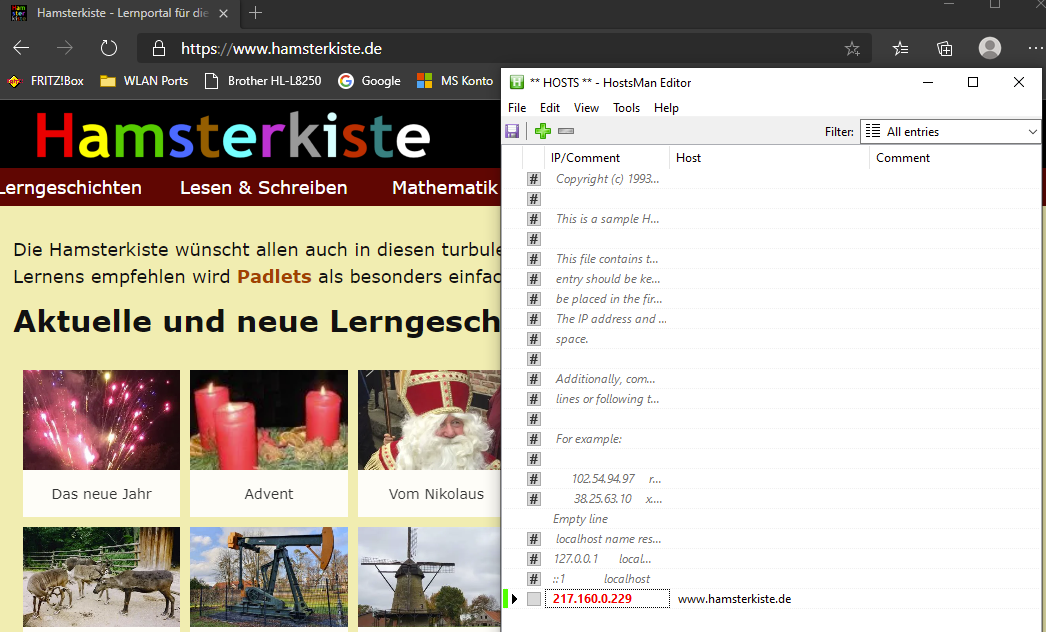Image resolution: width=1046 pixels, height=632 pixels.
Task: Open Lesen & Schreiben navigation item
Action: (264, 188)
